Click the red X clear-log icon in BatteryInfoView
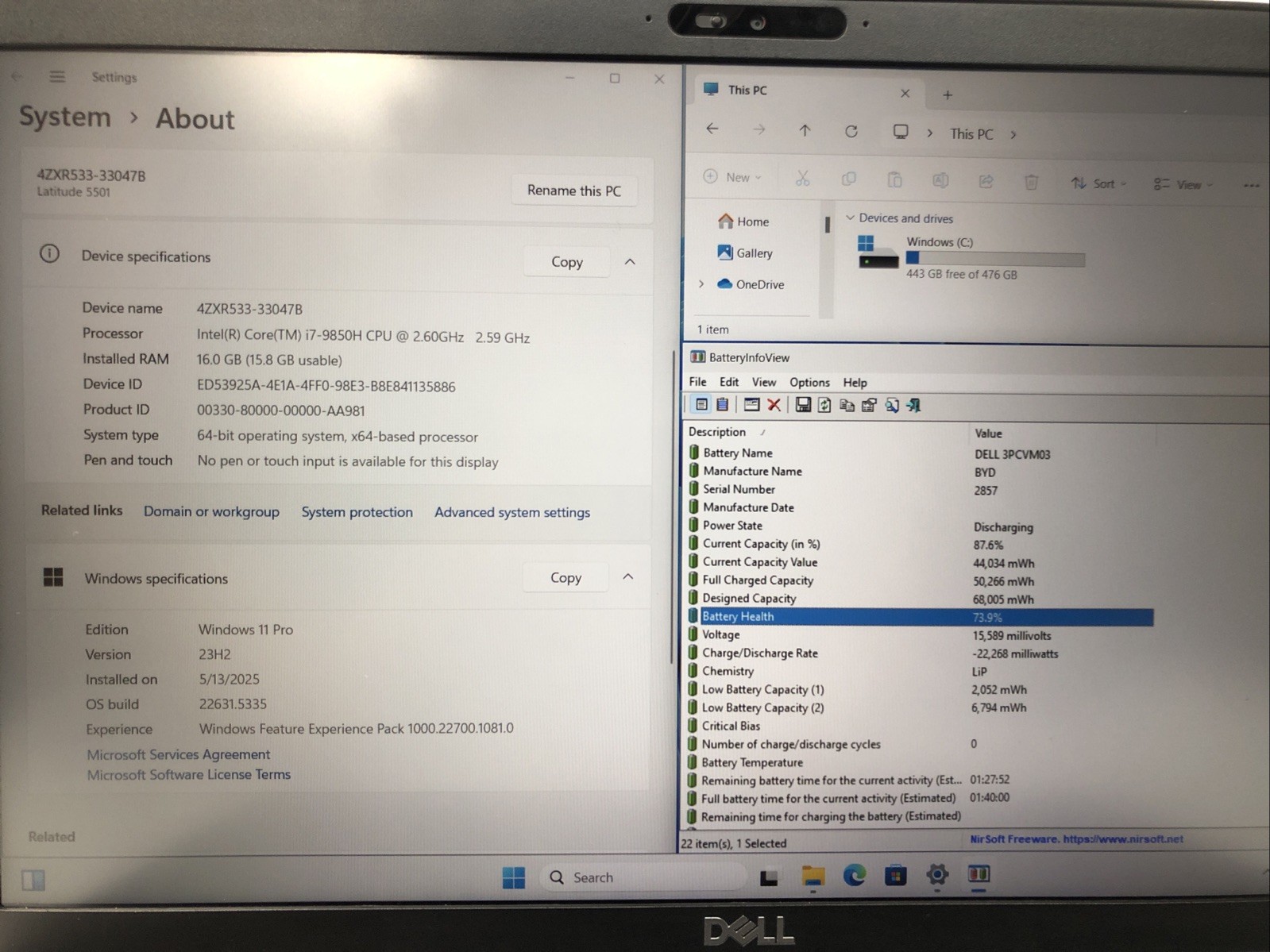Image resolution: width=1270 pixels, height=952 pixels. (x=774, y=405)
